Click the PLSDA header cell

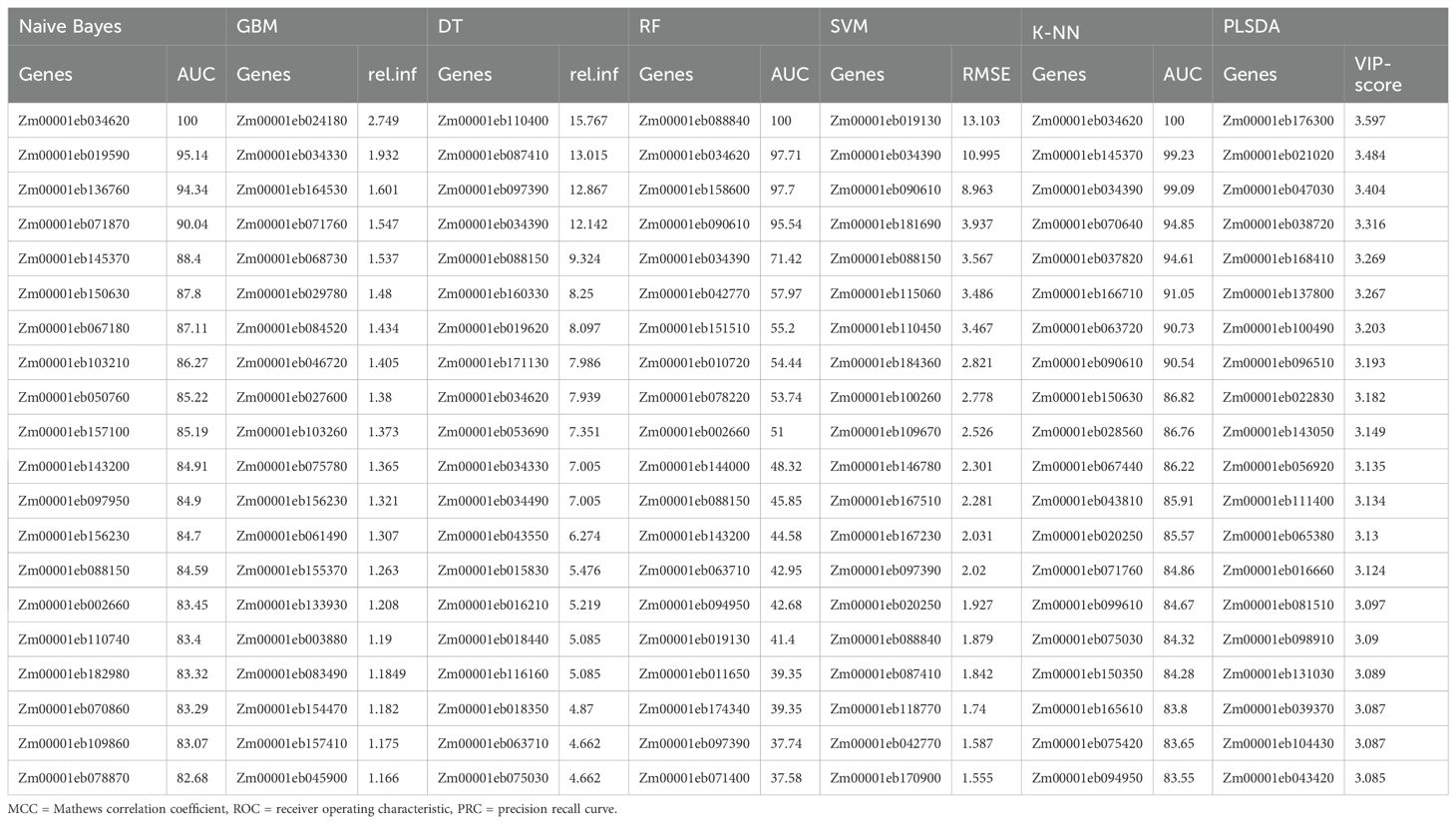(1330, 27)
